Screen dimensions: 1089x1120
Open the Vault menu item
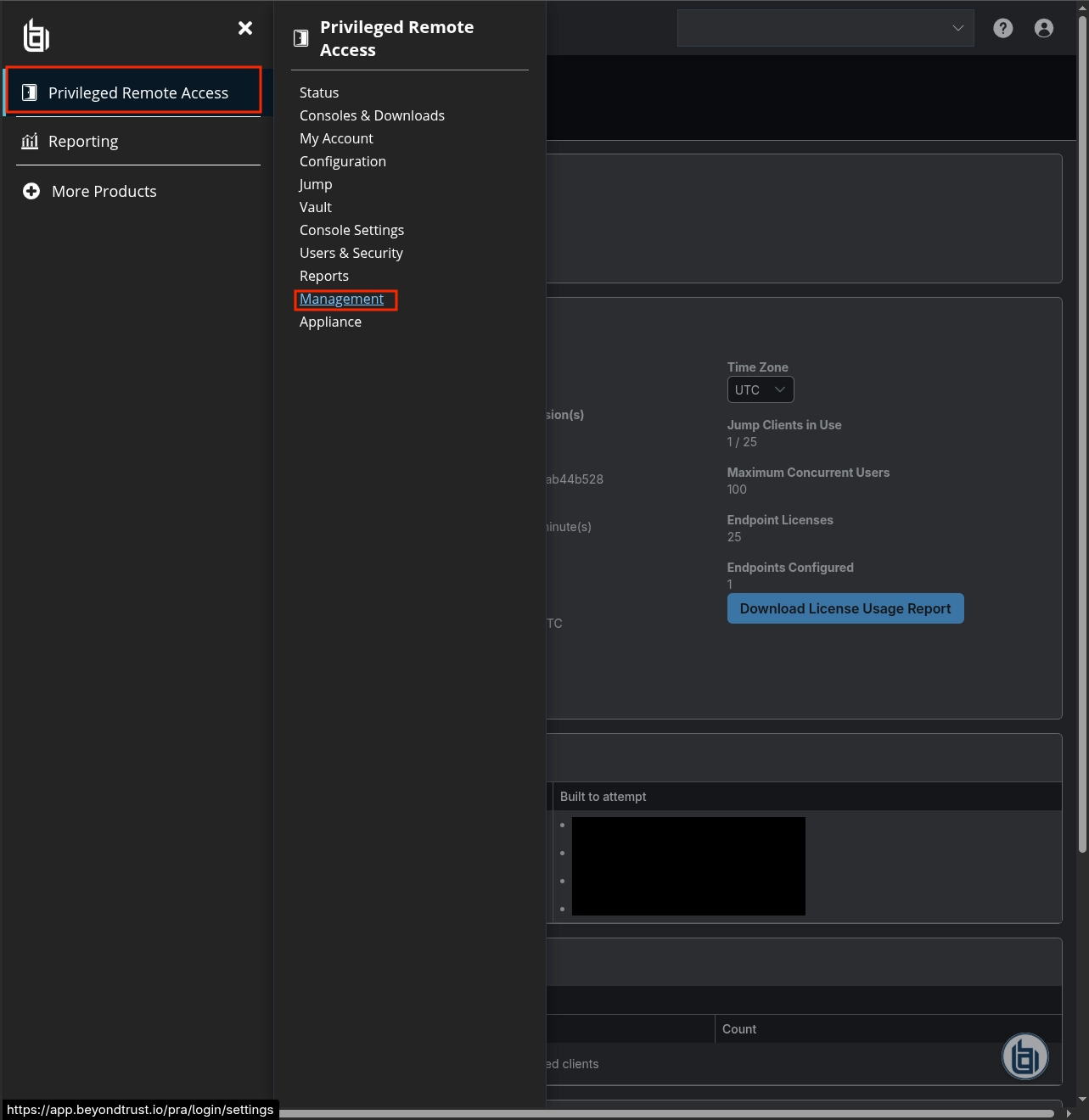click(316, 207)
